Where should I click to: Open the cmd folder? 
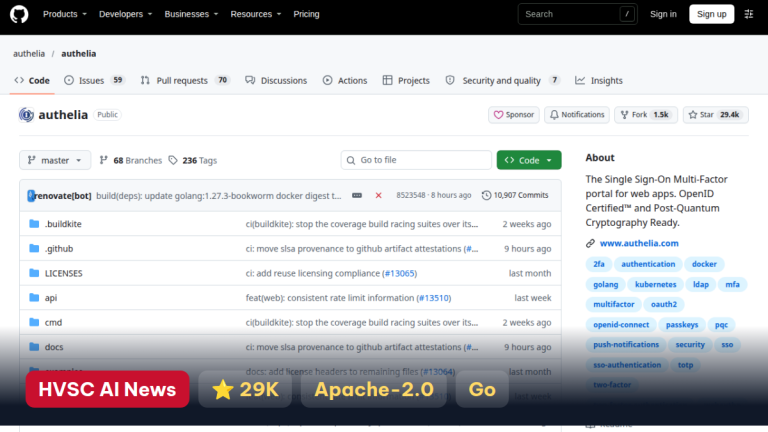coord(53,322)
